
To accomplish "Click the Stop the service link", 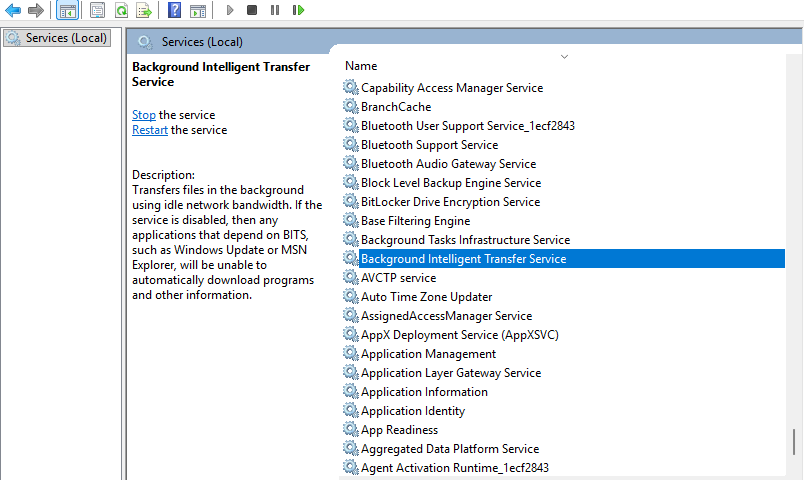I will 143,115.
